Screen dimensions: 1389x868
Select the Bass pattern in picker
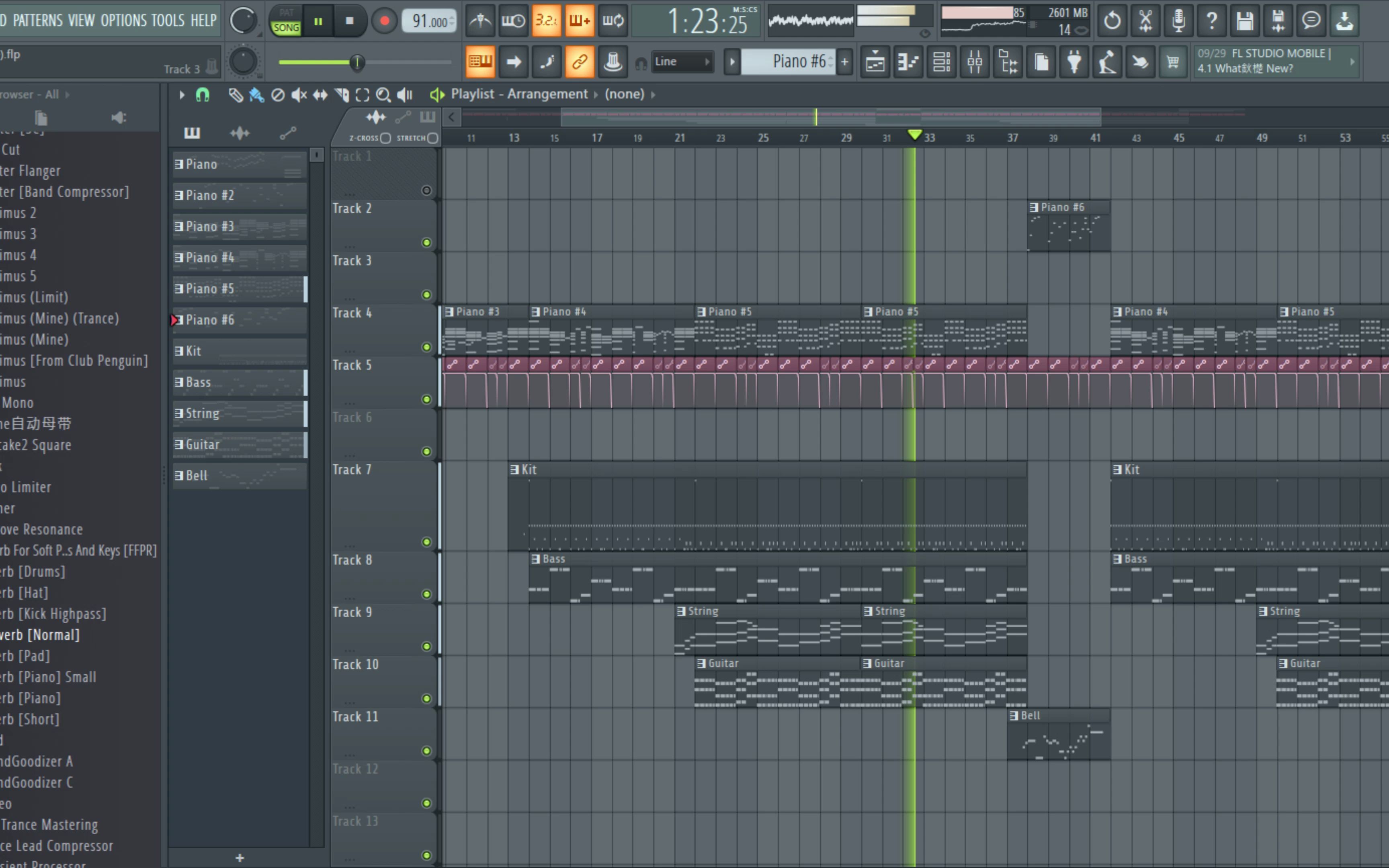[240, 382]
